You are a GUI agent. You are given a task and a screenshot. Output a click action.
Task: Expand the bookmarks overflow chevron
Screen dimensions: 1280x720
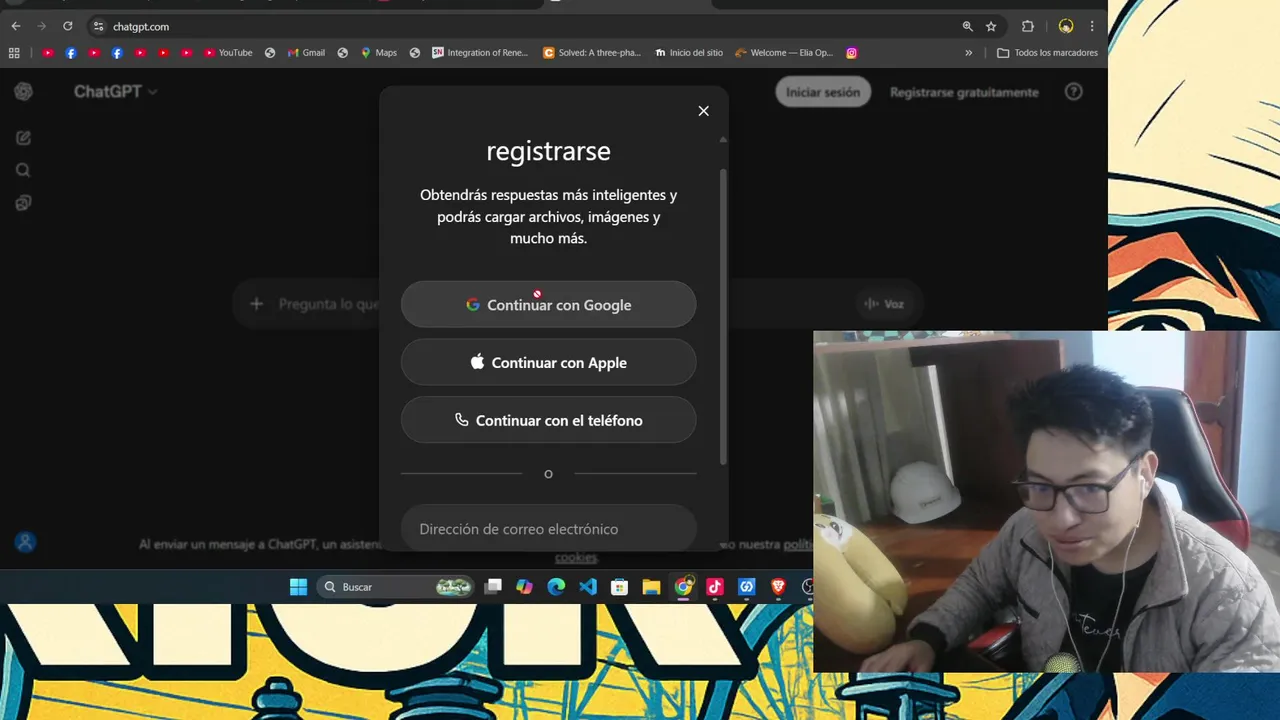[x=968, y=53]
